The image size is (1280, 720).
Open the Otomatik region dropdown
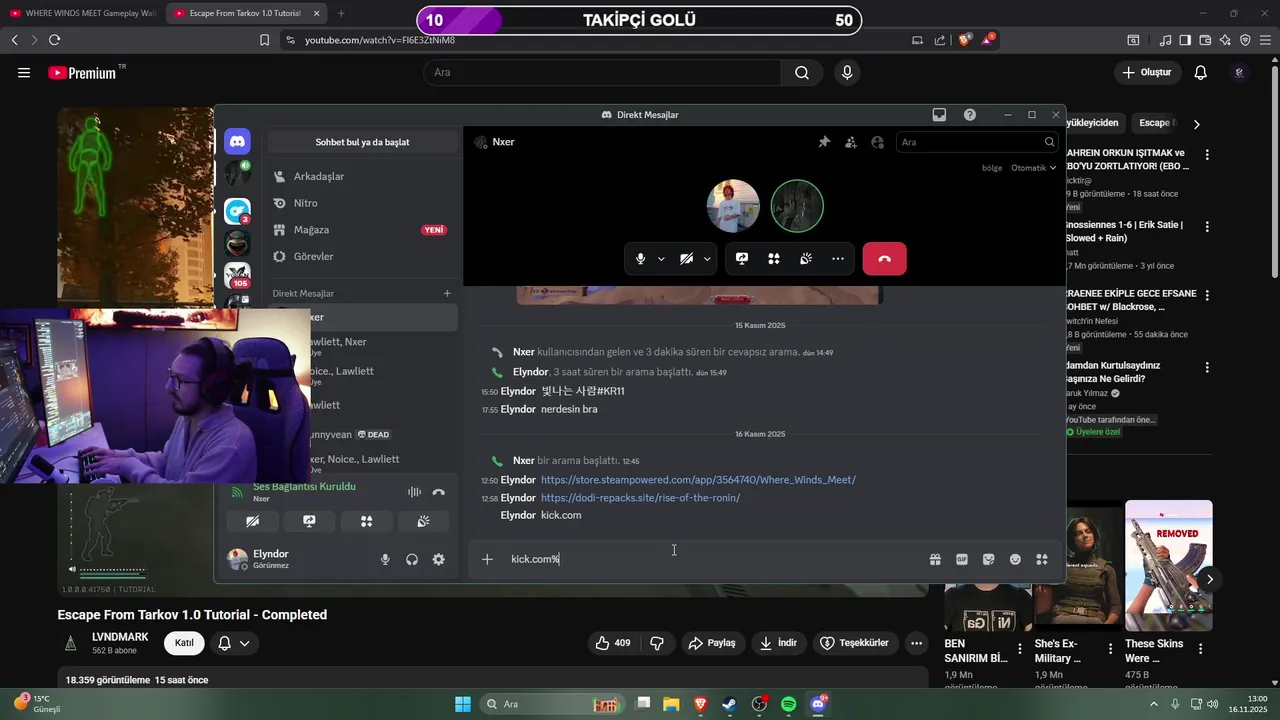(x=1033, y=168)
